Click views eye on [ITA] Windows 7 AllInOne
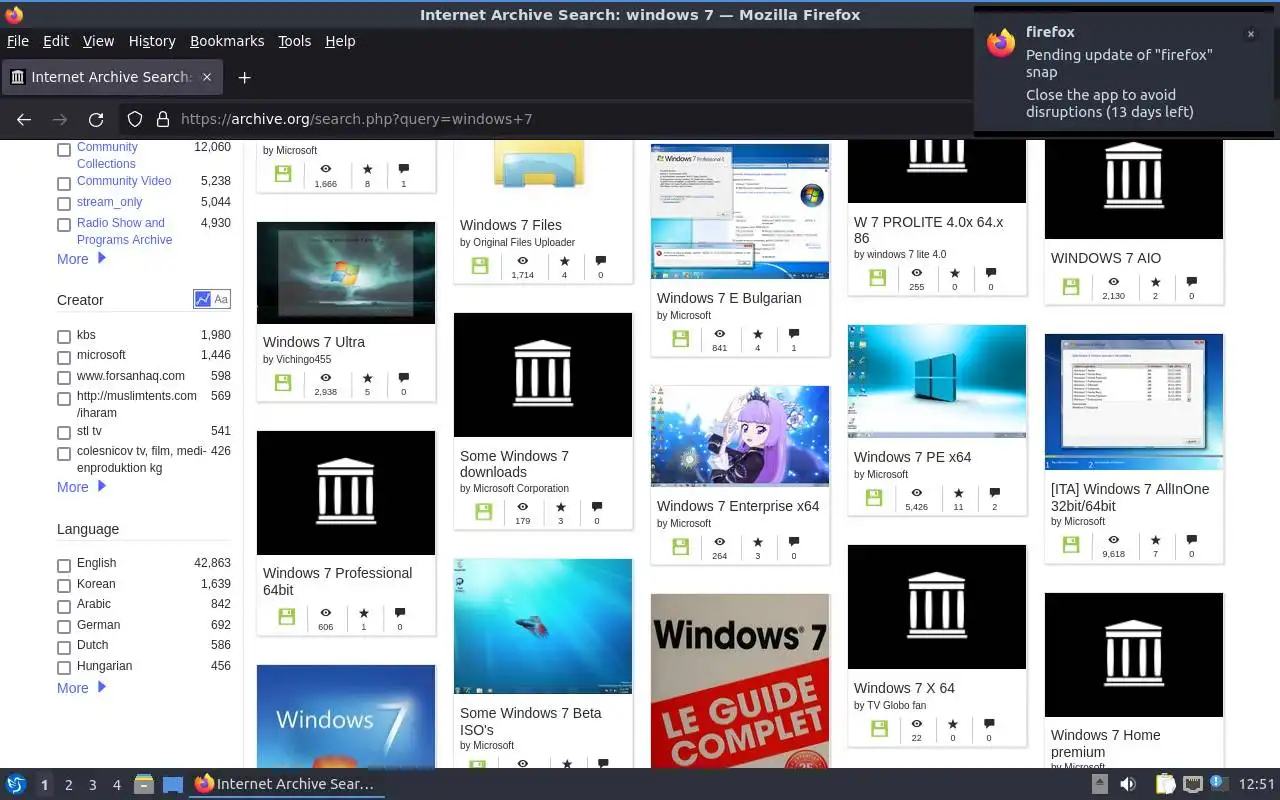 pyautogui.click(x=1113, y=540)
